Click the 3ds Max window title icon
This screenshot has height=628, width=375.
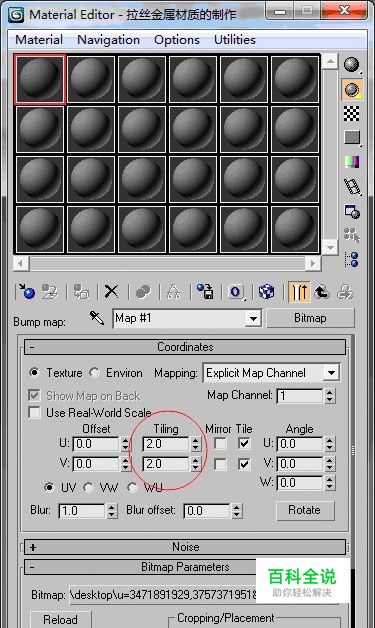[x=17, y=15]
